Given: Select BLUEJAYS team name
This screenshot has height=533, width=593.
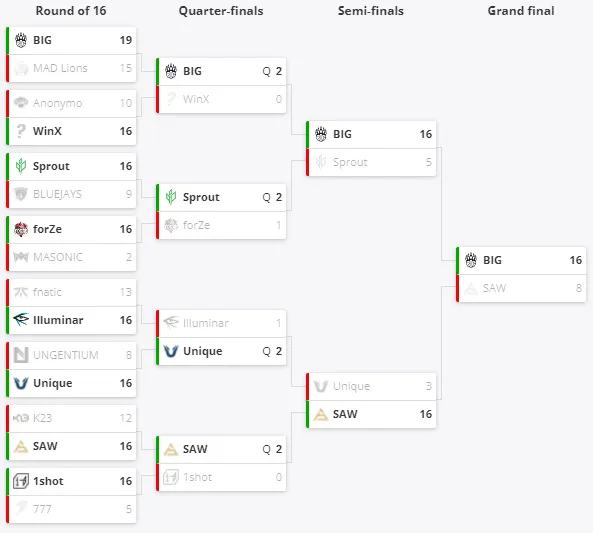Looking at the screenshot, I should click(57, 194).
